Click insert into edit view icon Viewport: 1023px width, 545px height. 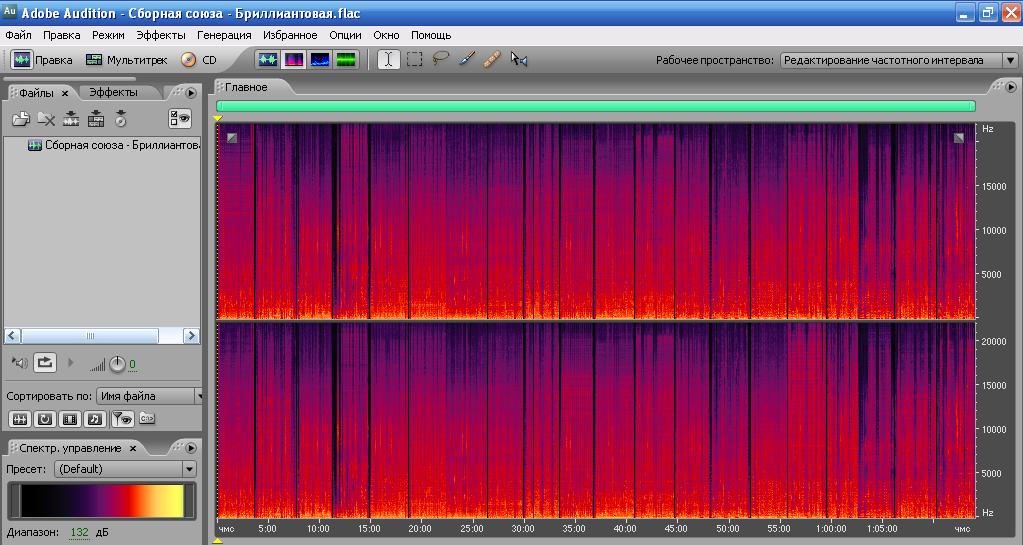(x=71, y=118)
